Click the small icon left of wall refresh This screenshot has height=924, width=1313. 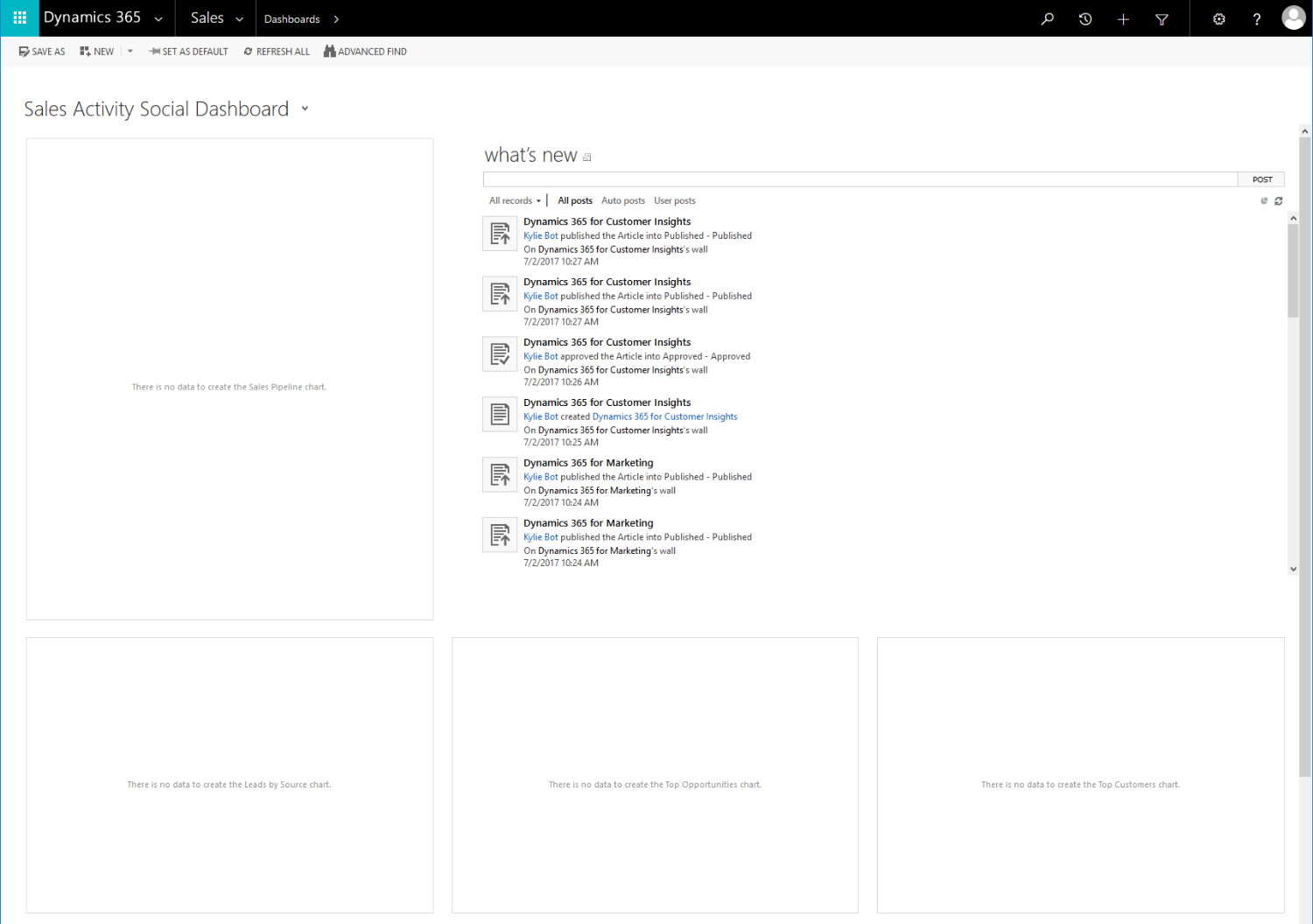[x=1264, y=201]
